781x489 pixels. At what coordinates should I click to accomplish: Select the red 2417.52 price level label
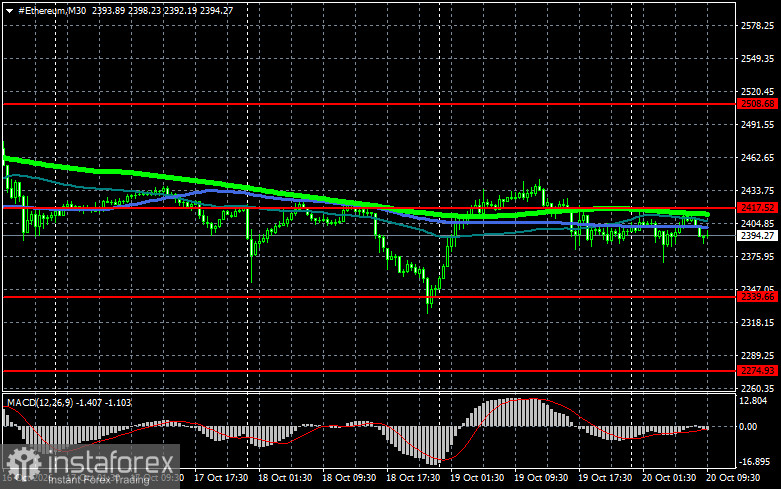tap(758, 207)
